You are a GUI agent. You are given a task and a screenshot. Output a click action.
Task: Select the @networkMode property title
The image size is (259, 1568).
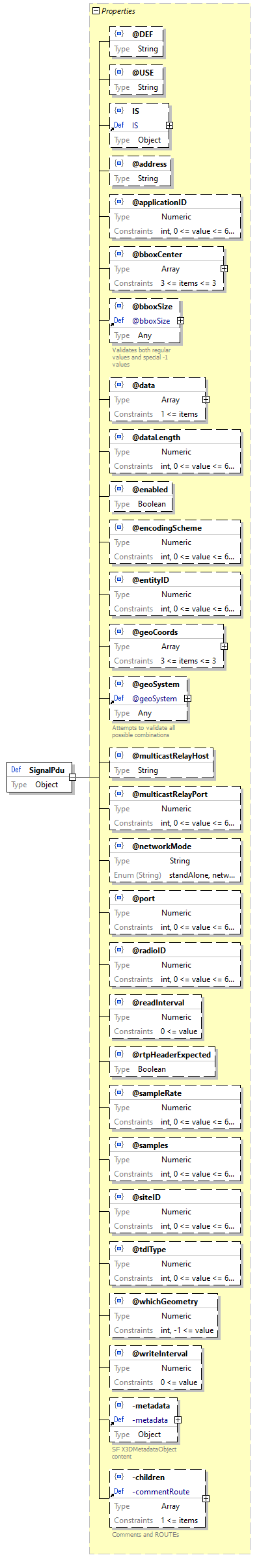pyautogui.click(x=161, y=846)
